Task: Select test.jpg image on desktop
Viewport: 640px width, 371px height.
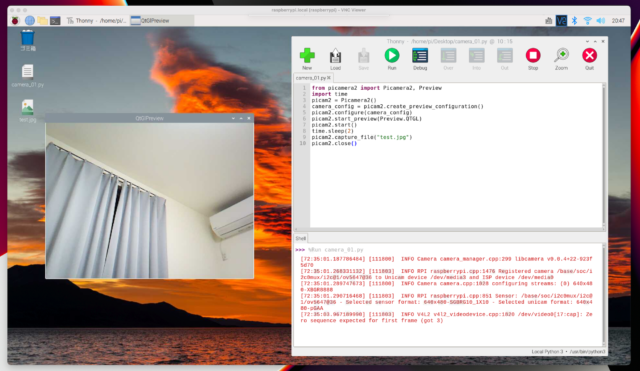Action: click(27, 111)
